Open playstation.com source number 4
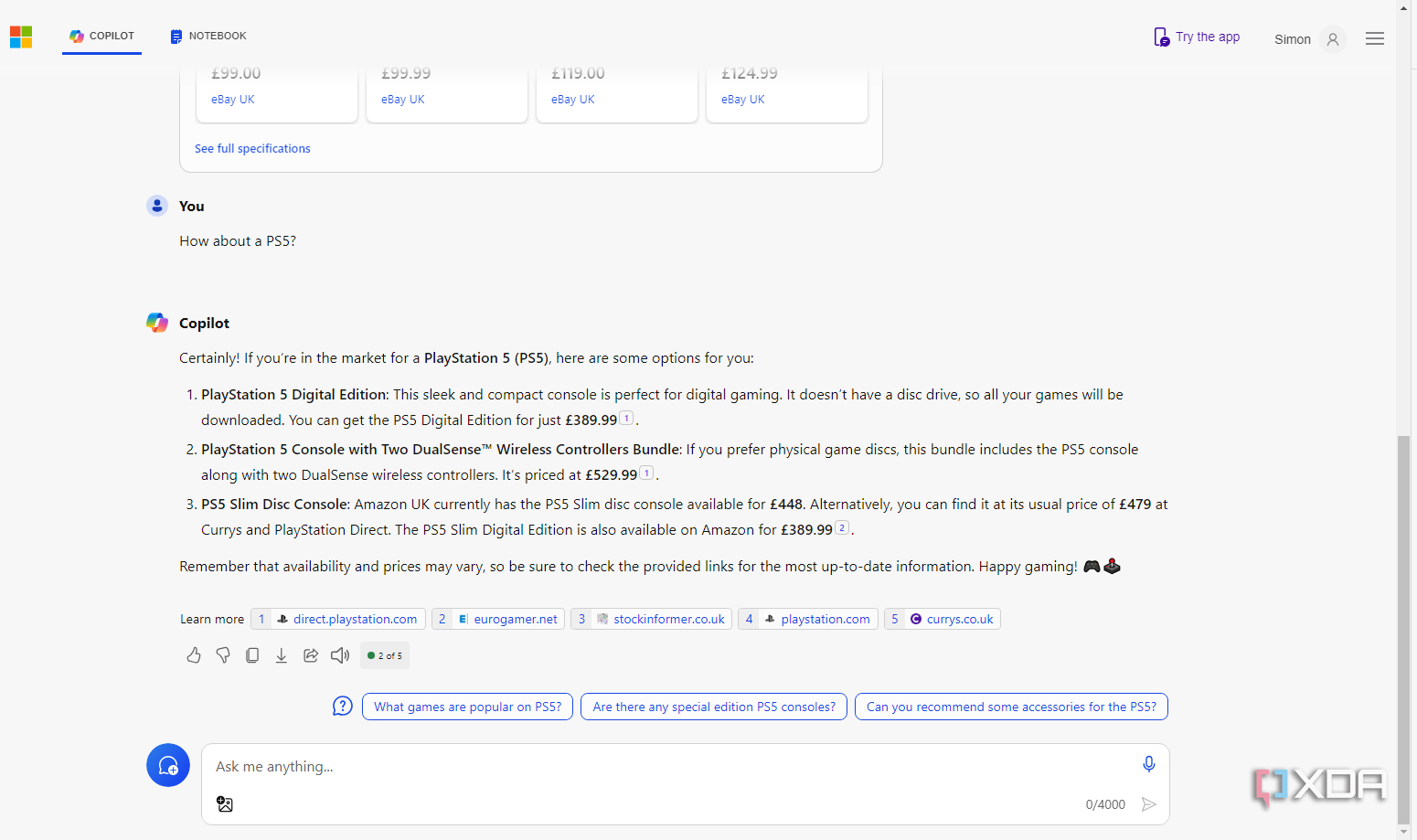The width and height of the screenshot is (1417, 840). click(808, 619)
